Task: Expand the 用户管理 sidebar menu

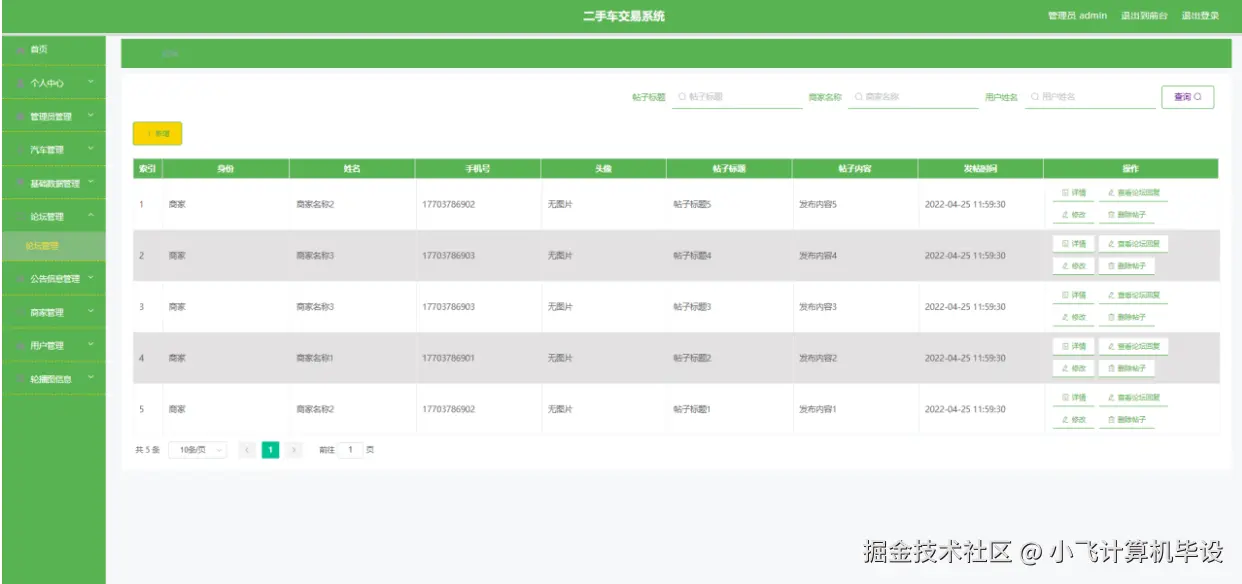Action: (x=53, y=345)
